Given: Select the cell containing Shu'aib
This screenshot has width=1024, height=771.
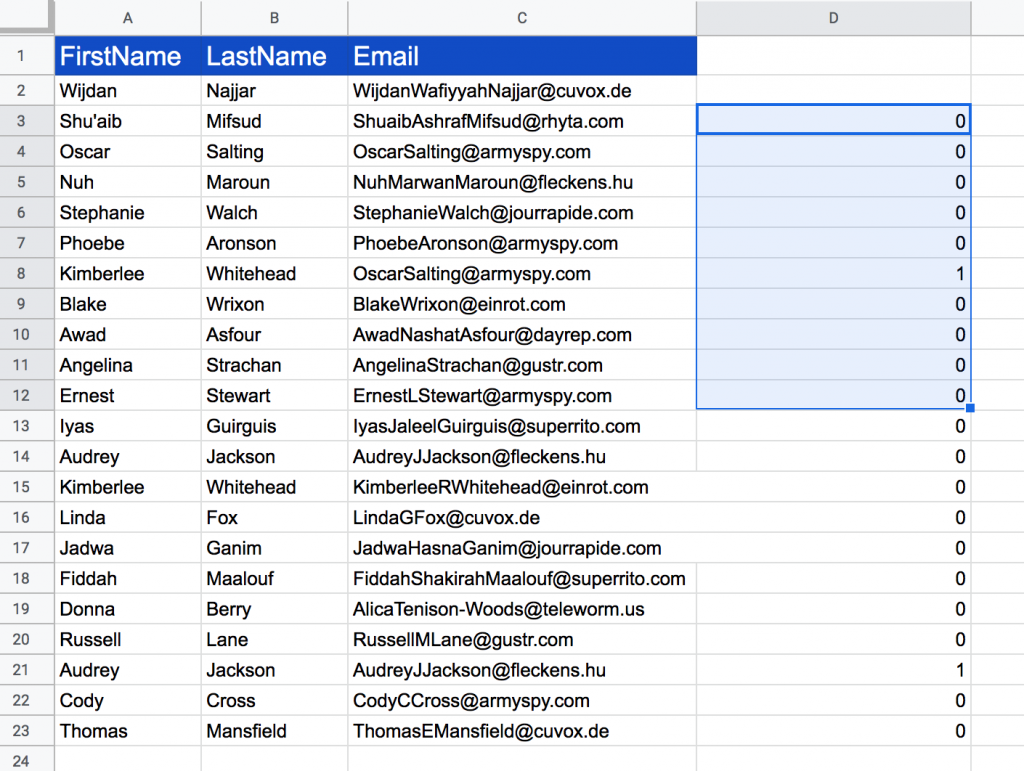Looking at the screenshot, I should tap(128, 121).
